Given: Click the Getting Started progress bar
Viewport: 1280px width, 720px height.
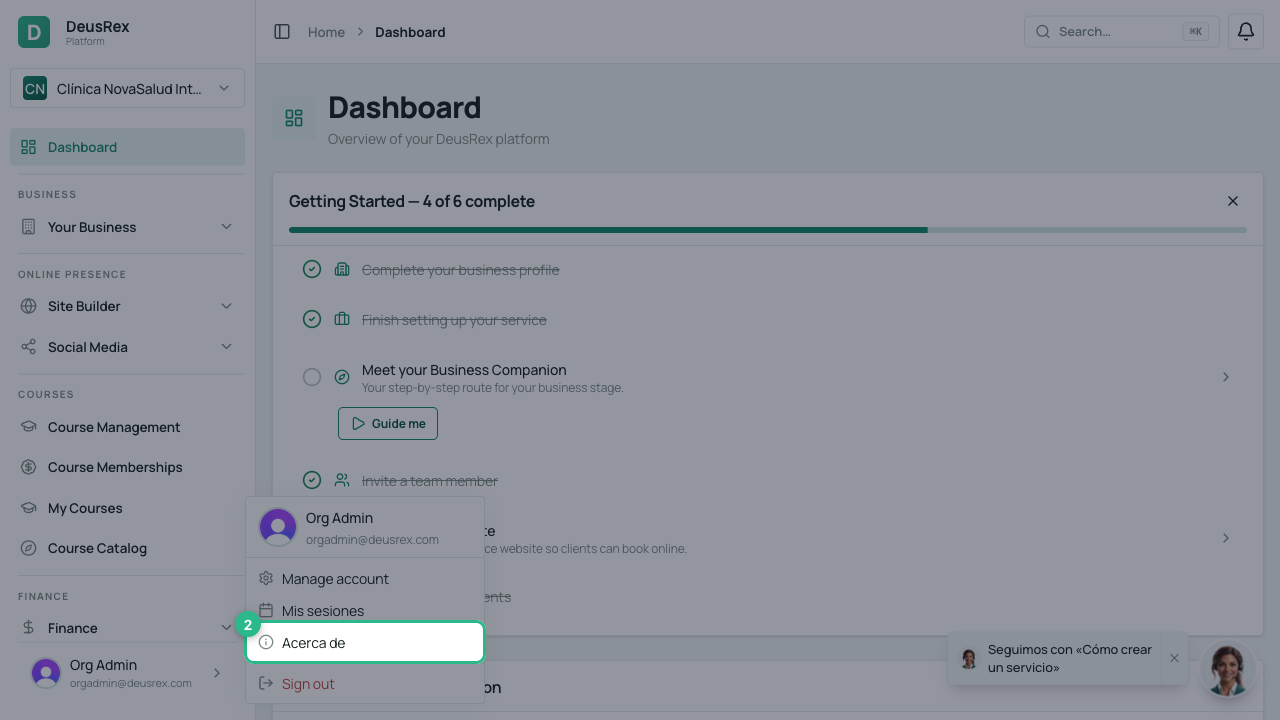Looking at the screenshot, I should [x=768, y=230].
